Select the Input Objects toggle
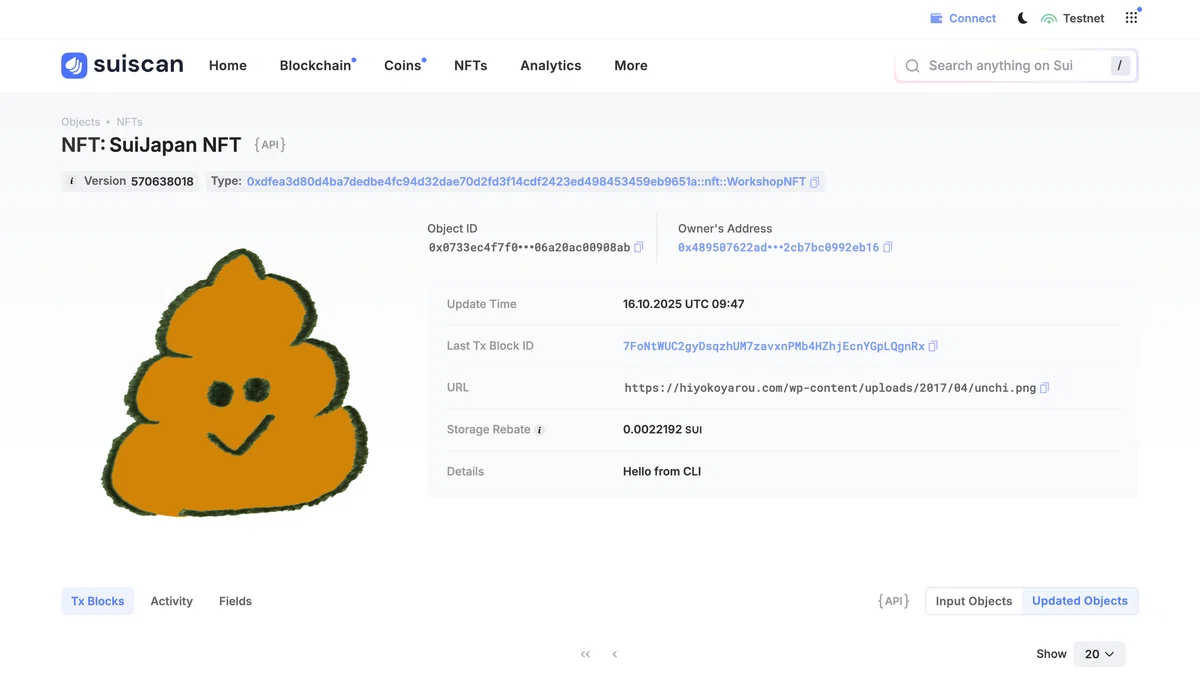 [974, 601]
